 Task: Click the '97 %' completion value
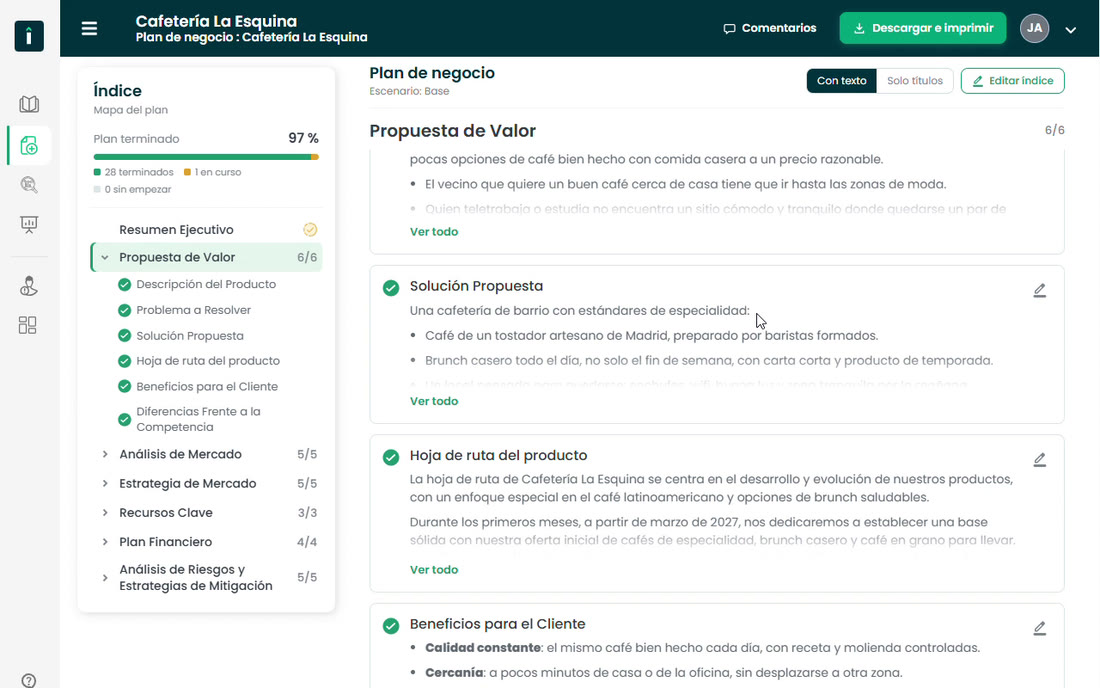coord(303,138)
